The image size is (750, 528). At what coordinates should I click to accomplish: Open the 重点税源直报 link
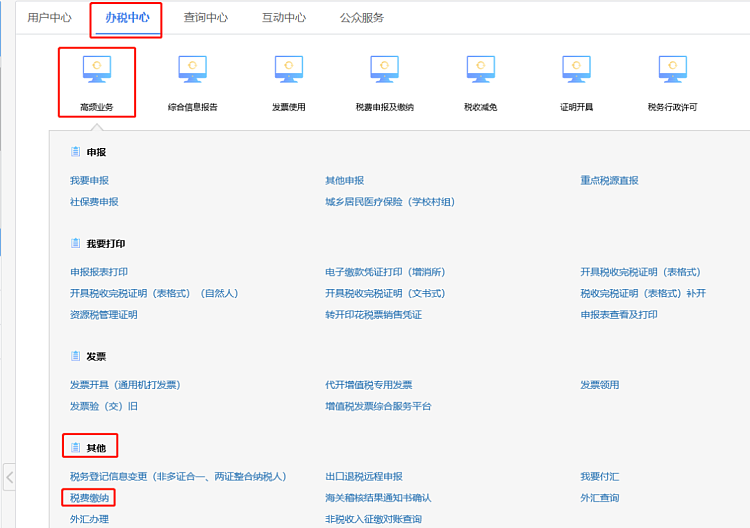609,180
